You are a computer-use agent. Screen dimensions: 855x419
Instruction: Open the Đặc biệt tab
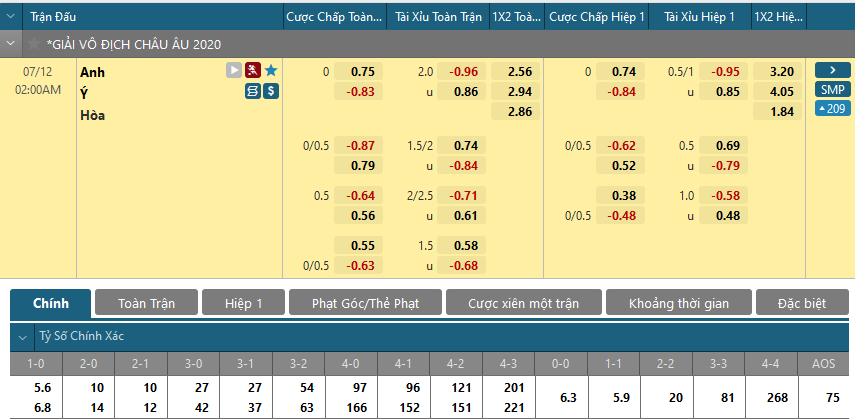click(802, 303)
